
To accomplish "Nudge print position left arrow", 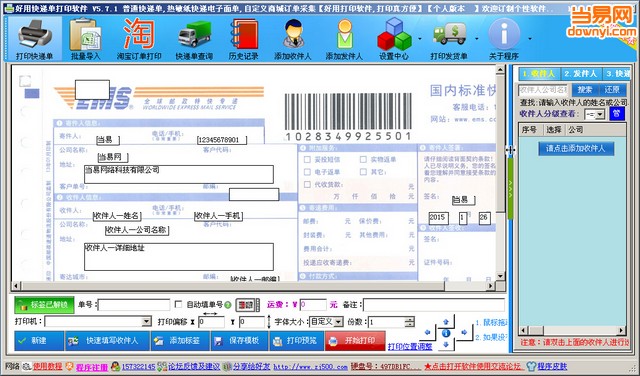I will pos(427,333).
